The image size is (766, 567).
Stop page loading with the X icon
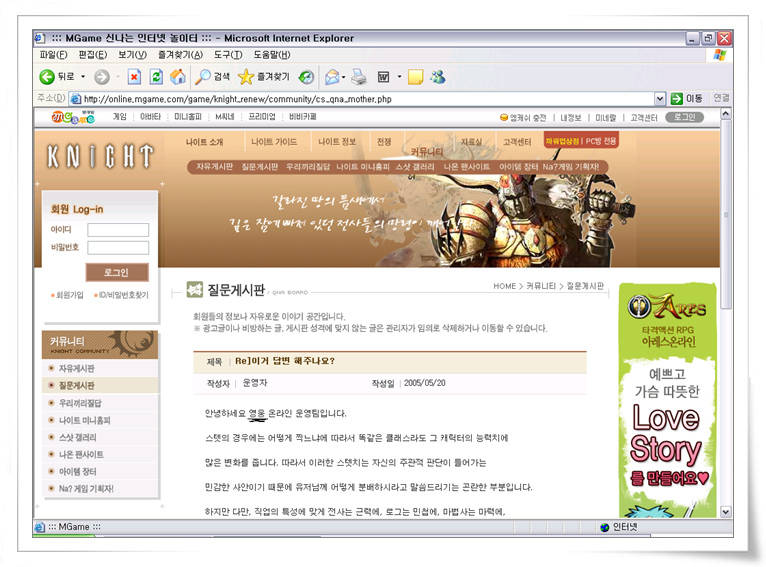(x=134, y=77)
